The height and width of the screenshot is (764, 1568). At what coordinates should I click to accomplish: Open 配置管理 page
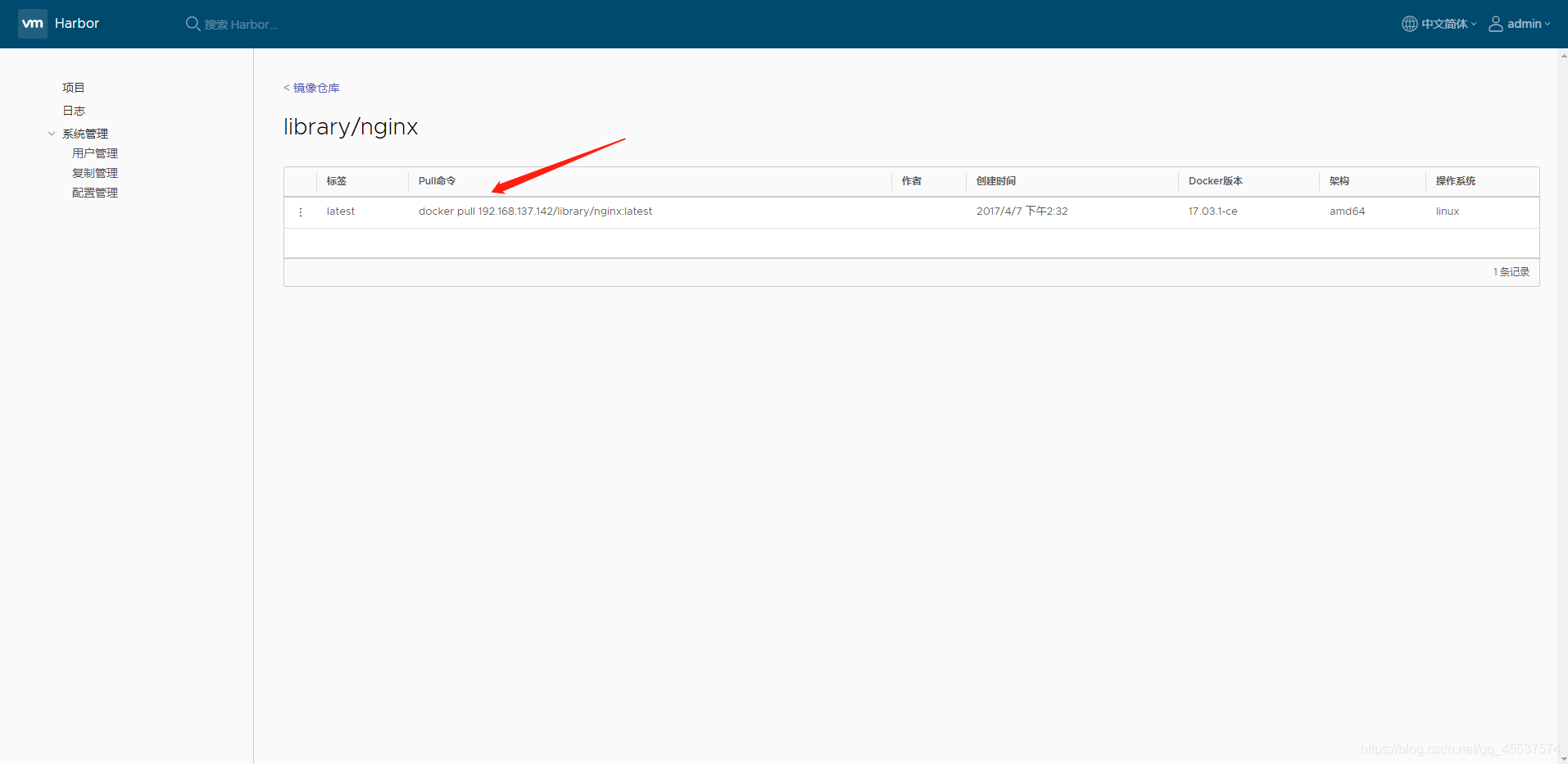point(95,193)
